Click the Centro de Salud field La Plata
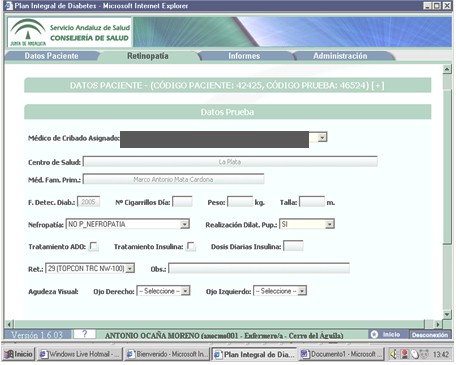The height and width of the screenshot is (365, 456). (x=230, y=162)
